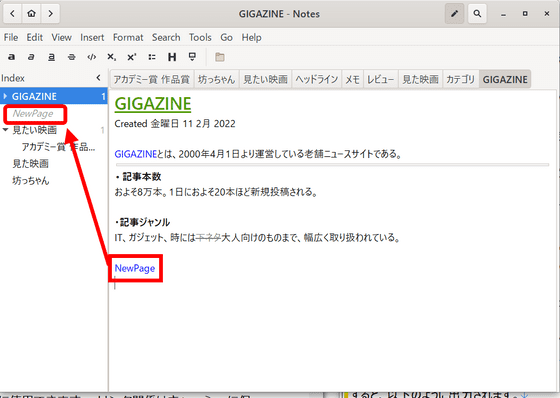This screenshot has height=398, width=560.
Task: Expand the GIGAZINE tree node triangle
Action: pyautogui.click(x=5, y=96)
